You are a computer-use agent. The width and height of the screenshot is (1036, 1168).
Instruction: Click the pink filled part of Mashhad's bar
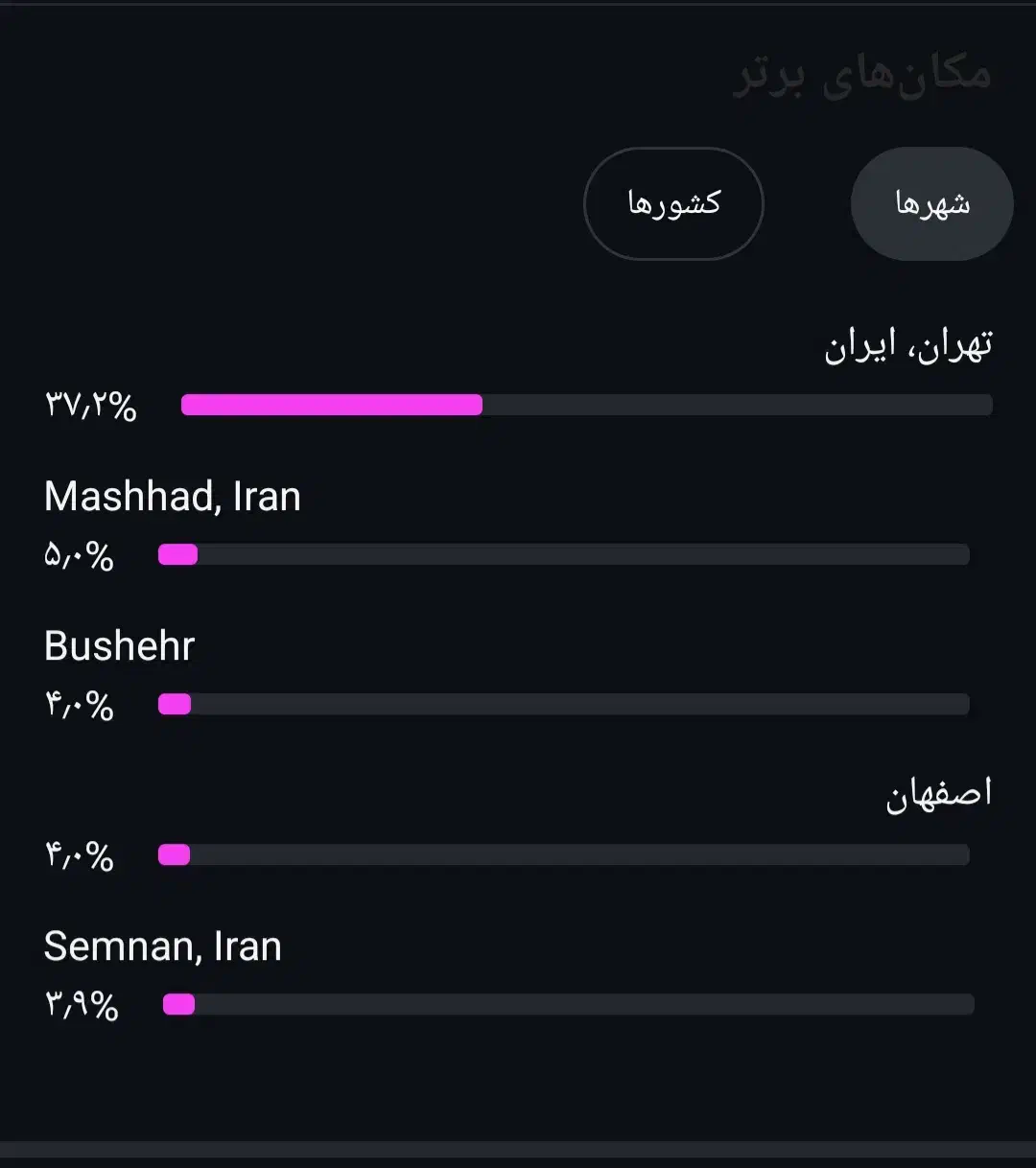coord(177,554)
